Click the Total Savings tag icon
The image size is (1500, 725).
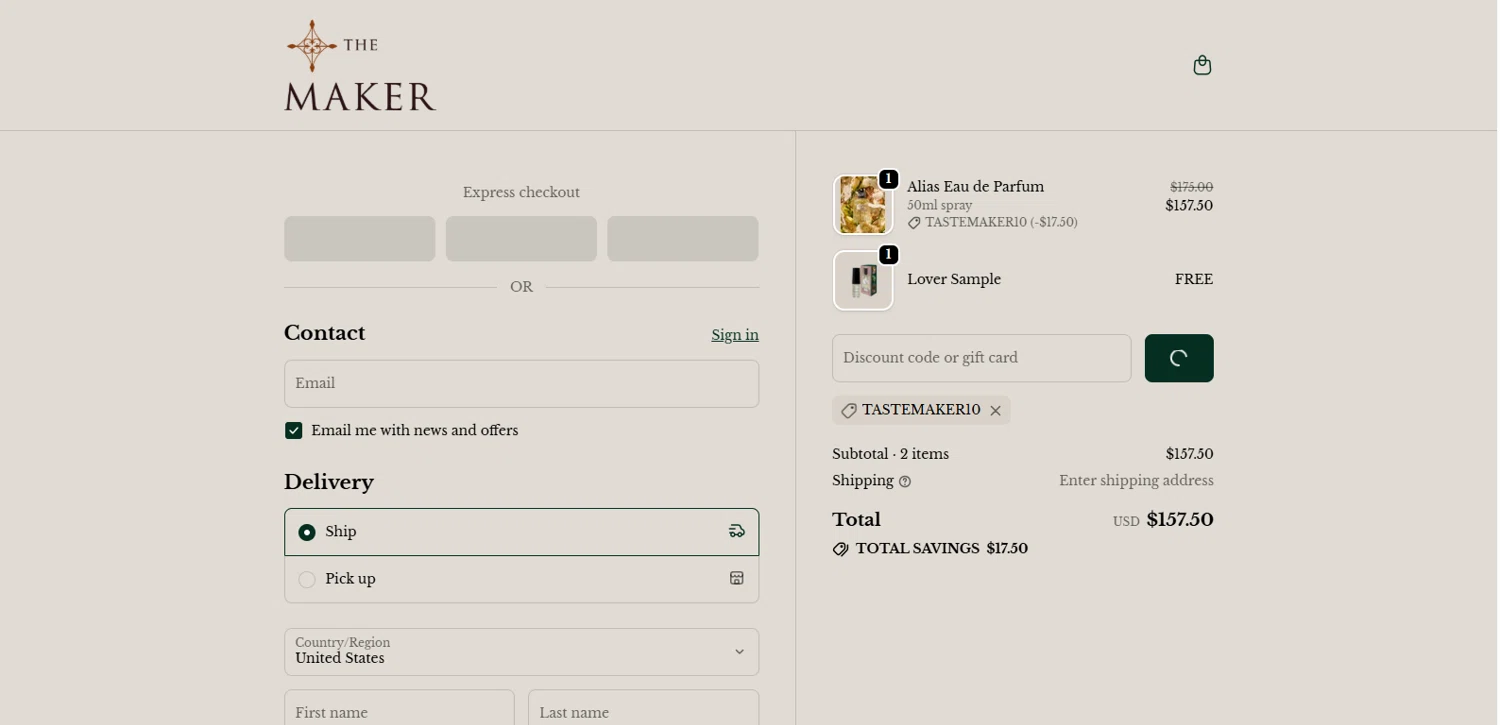841,549
